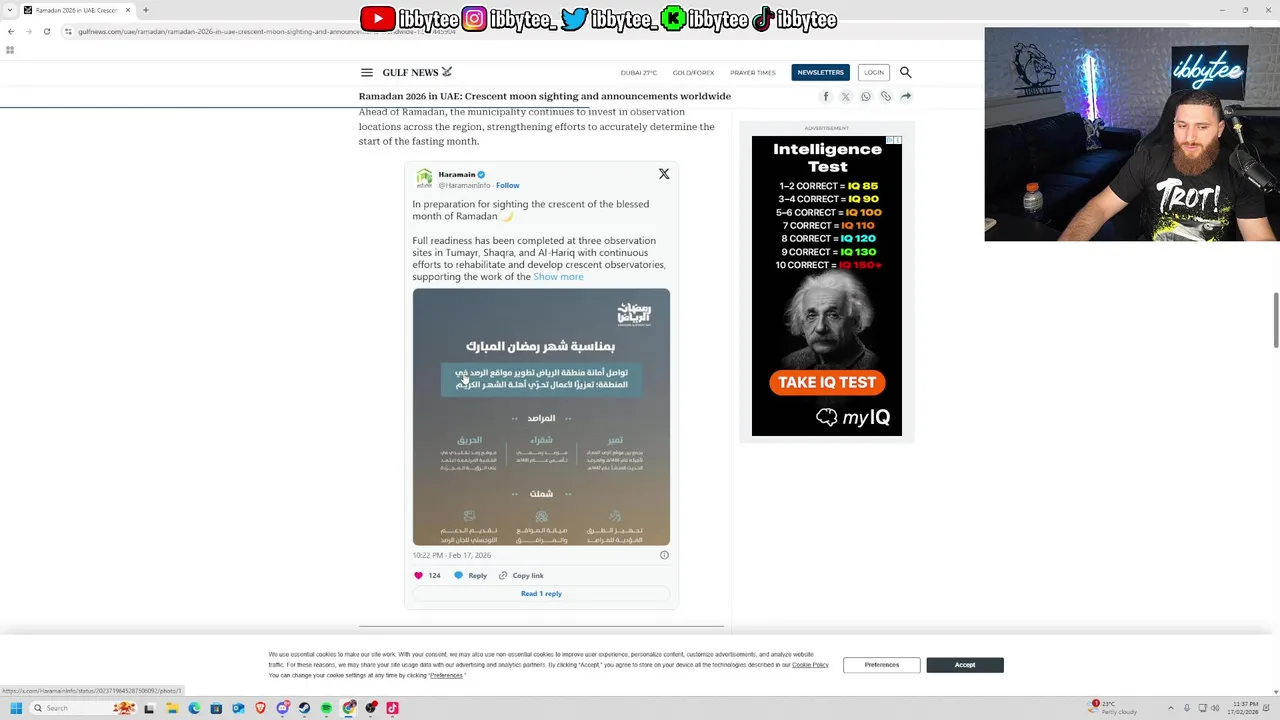The image size is (1280, 720).
Task: Open the volume icon in the system tray
Action: (x=1215, y=708)
